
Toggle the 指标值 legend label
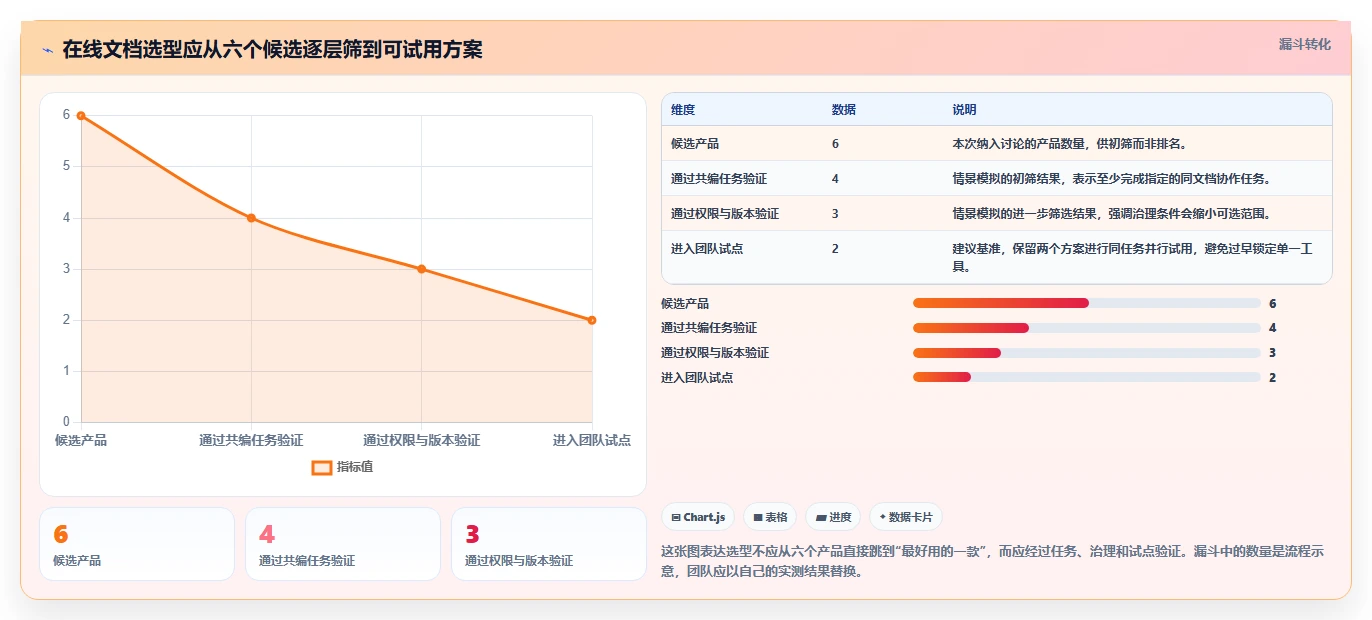pos(355,467)
